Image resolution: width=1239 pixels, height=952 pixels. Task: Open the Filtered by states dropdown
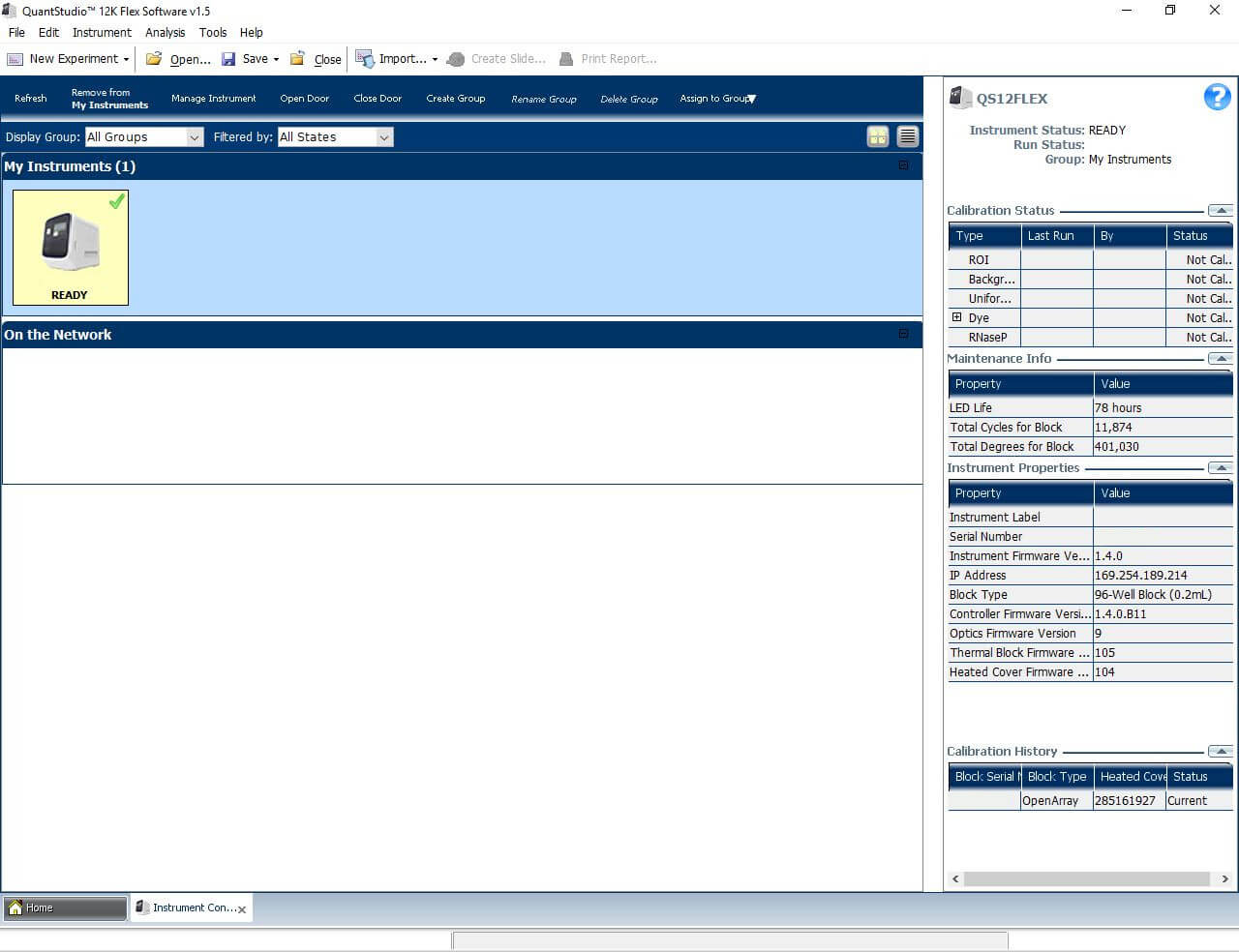(383, 137)
